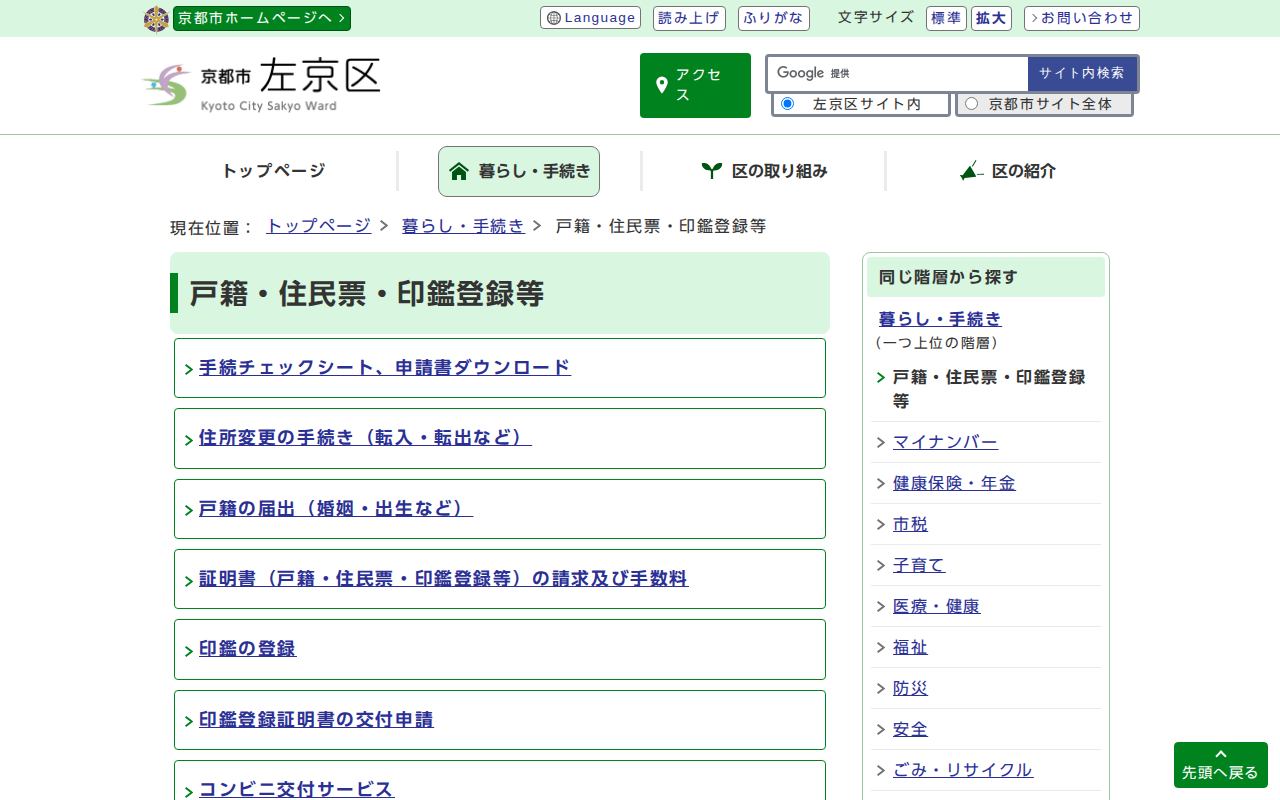Click the house icon for 暮らし・手続き
Image resolution: width=1280 pixels, height=800 pixels.
point(459,171)
